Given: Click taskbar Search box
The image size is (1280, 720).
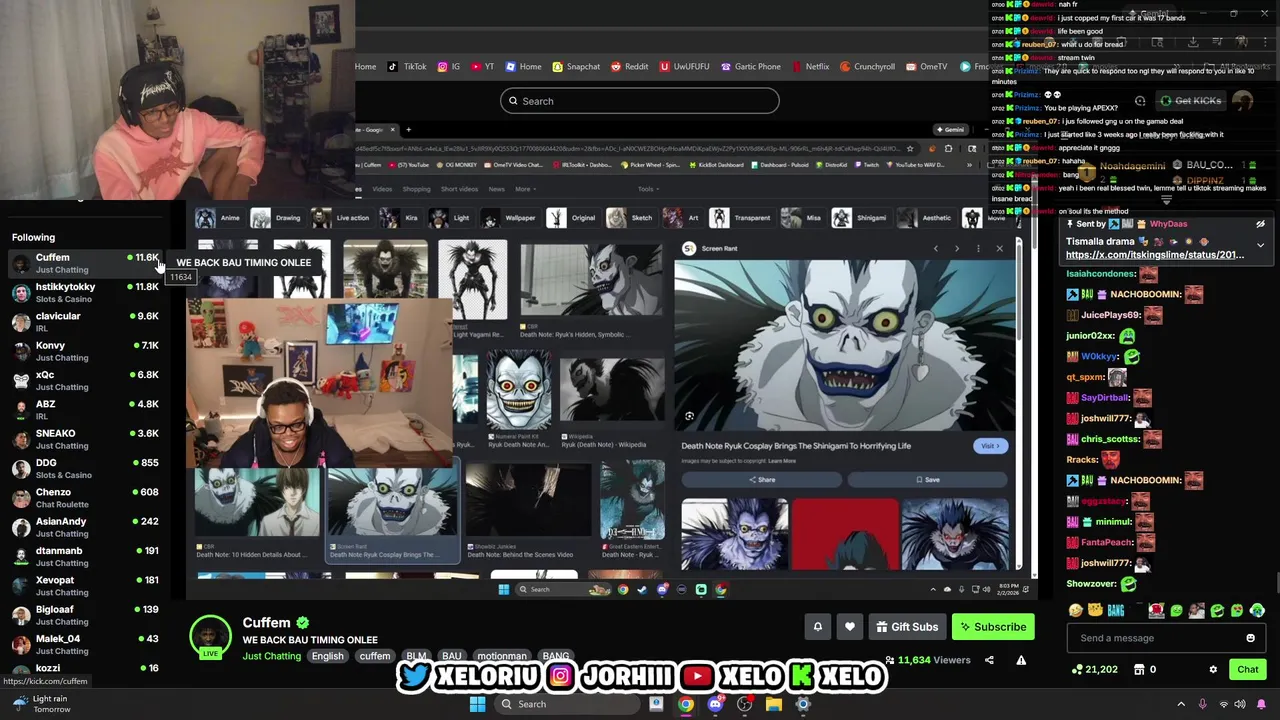Looking at the screenshot, I should (567, 704).
